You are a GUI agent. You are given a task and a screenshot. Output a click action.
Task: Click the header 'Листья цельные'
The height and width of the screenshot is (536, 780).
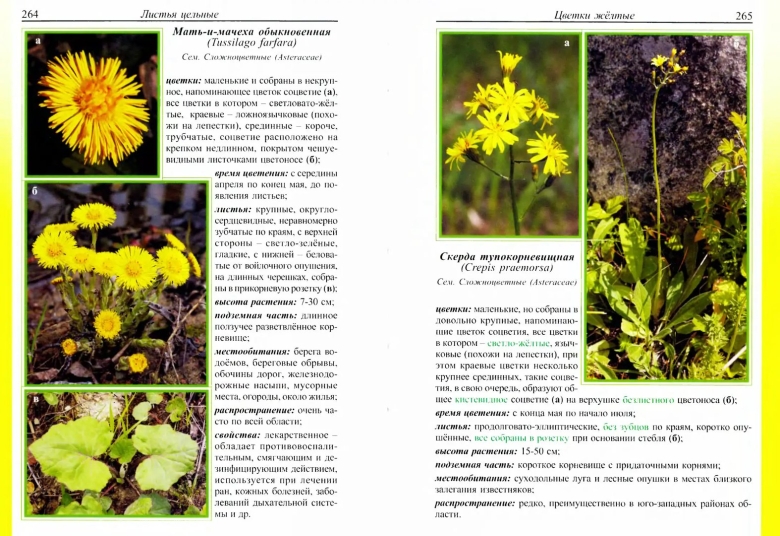(x=180, y=14)
